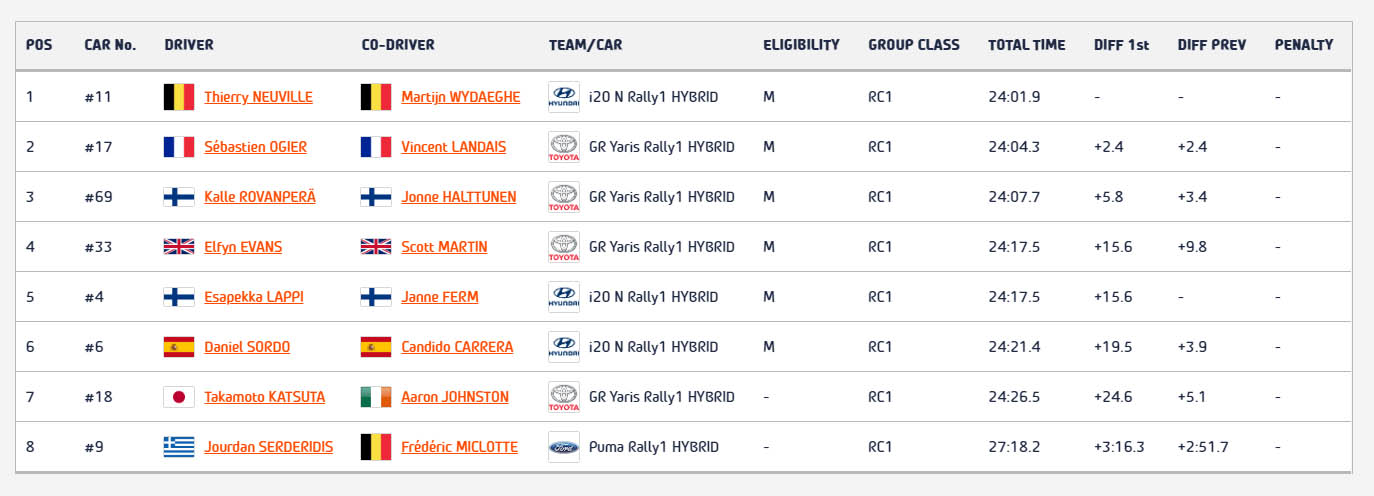The height and width of the screenshot is (496, 1374).
Task: Open Kalle ROVANPERÄ driver link
Action: point(260,197)
